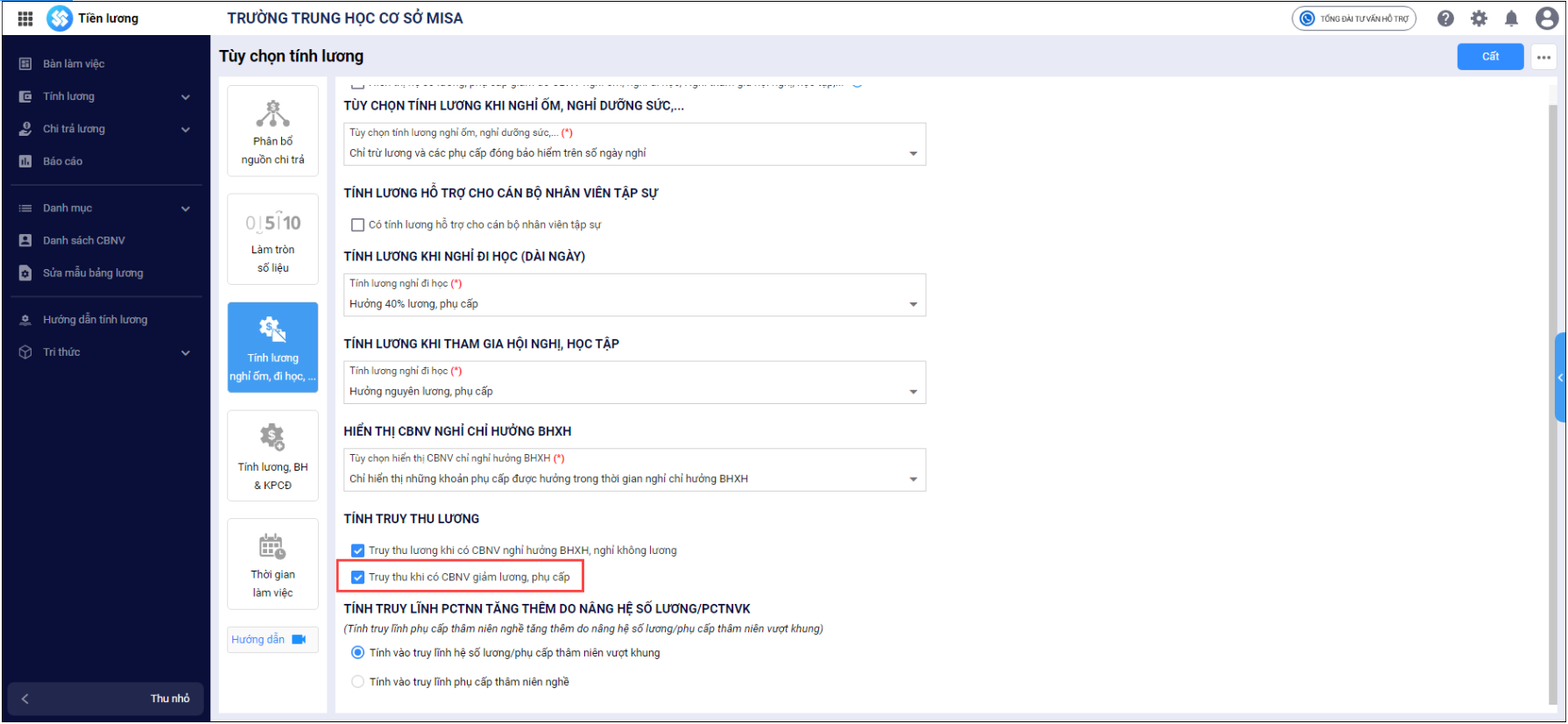Open Chi trả lương menu item
This screenshot has width=1568, height=724.
click(x=105, y=129)
